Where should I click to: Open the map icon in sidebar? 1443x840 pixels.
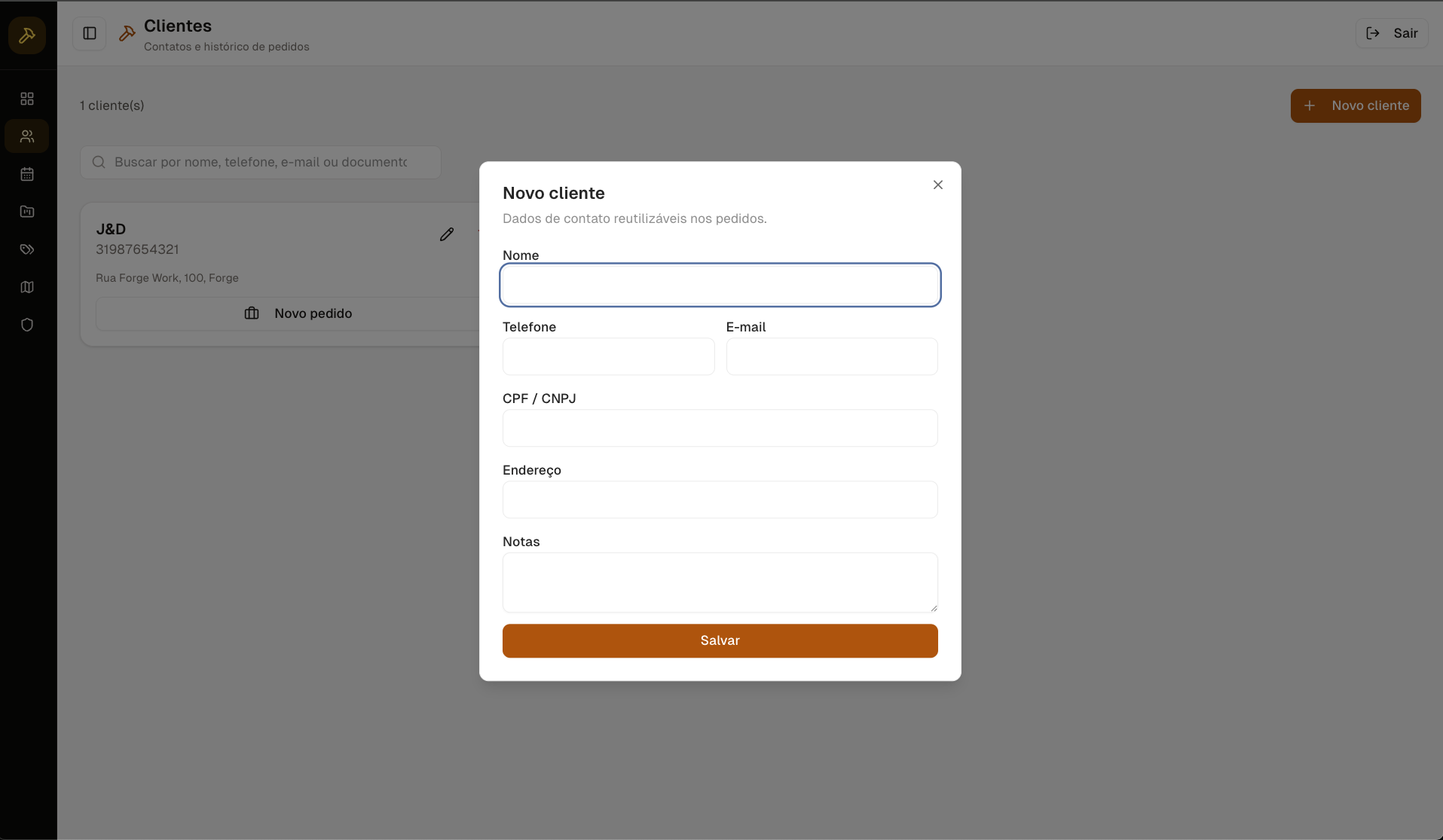[27, 287]
